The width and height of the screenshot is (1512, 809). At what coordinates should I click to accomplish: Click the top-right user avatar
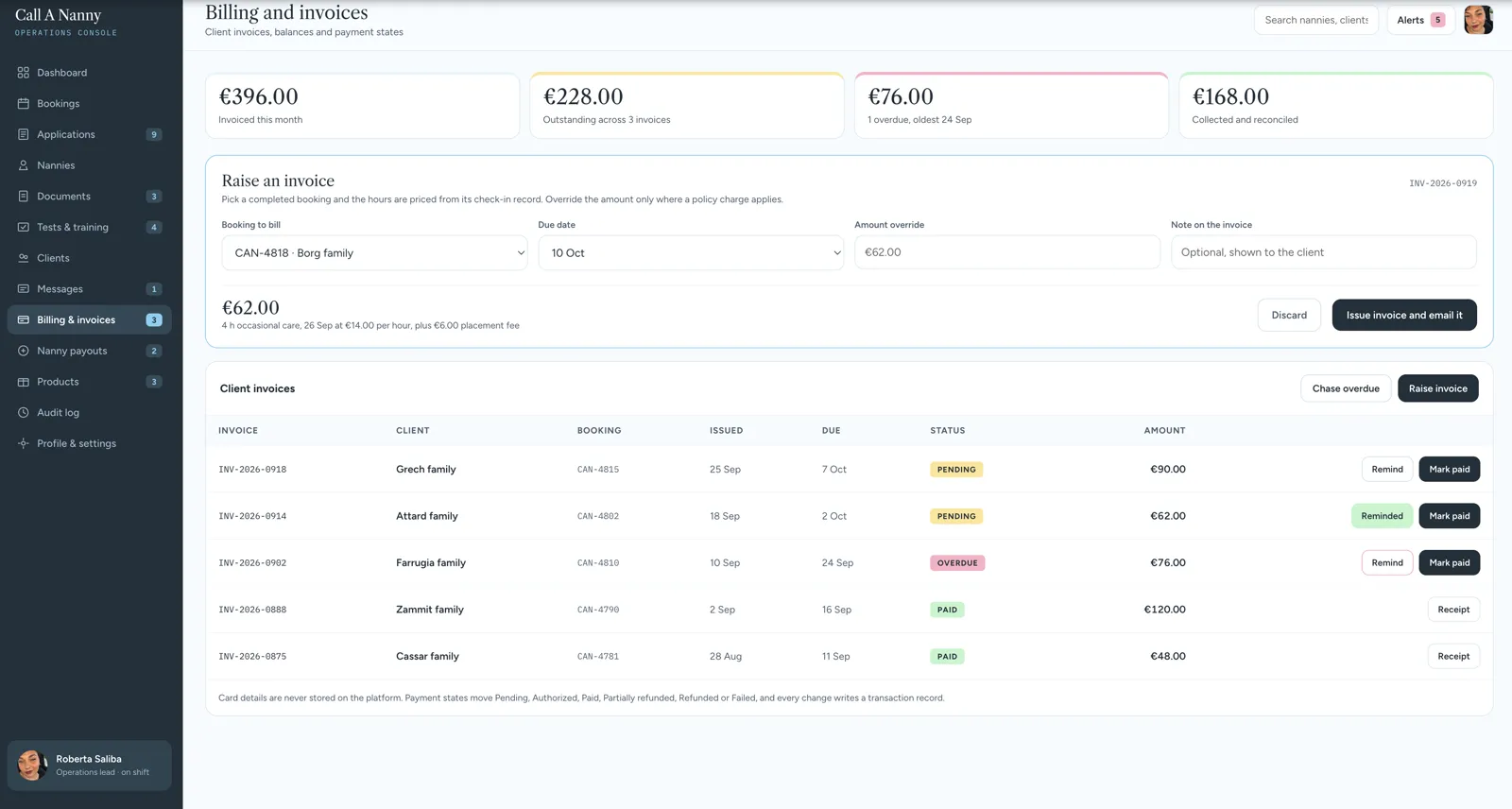coord(1478,20)
